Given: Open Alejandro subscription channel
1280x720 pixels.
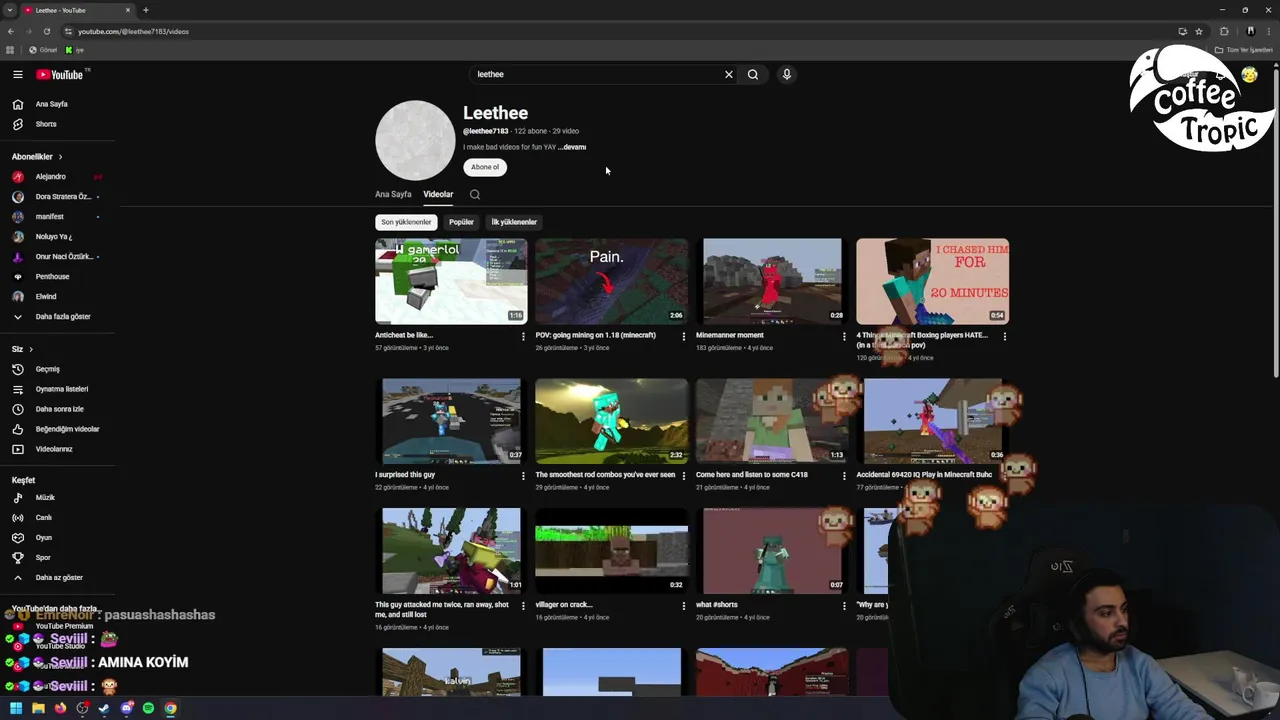Looking at the screenshot, I should tap(50, 176).
